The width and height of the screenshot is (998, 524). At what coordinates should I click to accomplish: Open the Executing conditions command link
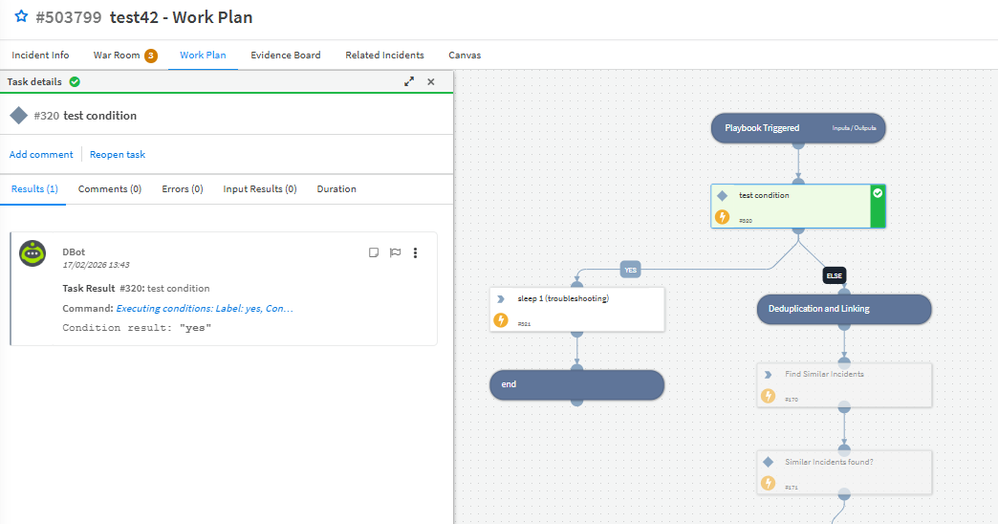pos(204,308)
